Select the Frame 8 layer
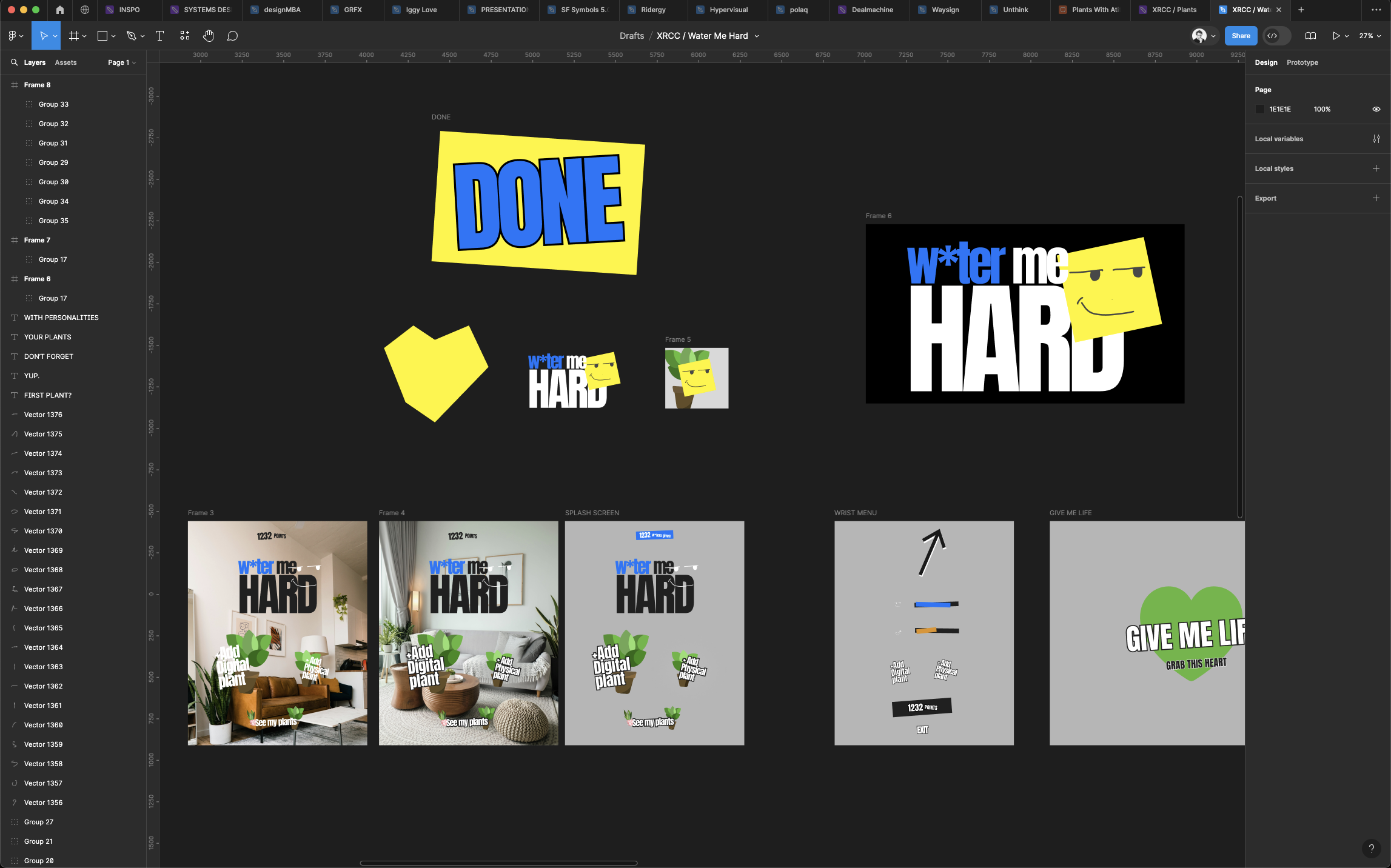Screen dimensions: 1391x868 pyautogui.click(x=37, y=85)
